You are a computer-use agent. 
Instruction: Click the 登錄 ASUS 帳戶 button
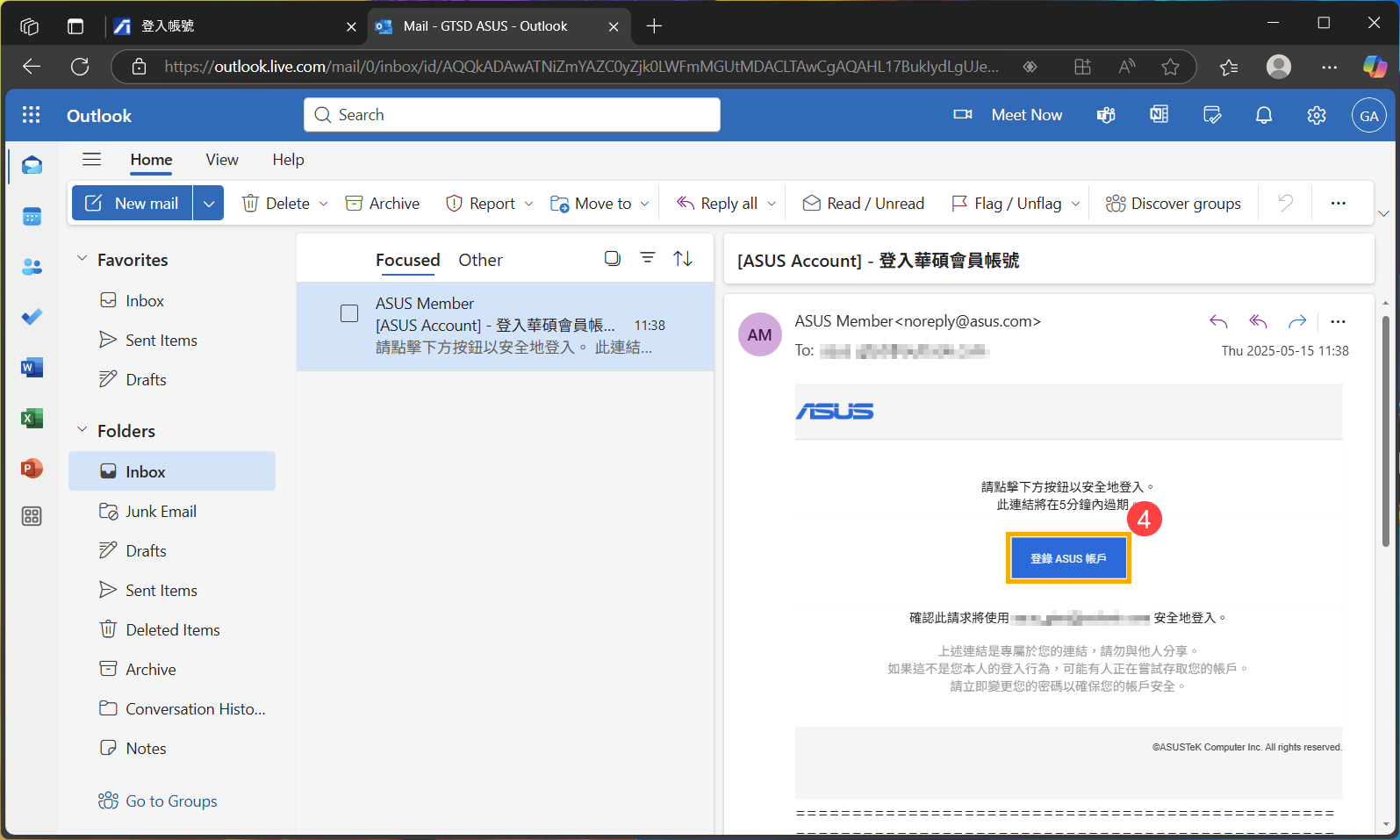click(x=1068, y=558)
